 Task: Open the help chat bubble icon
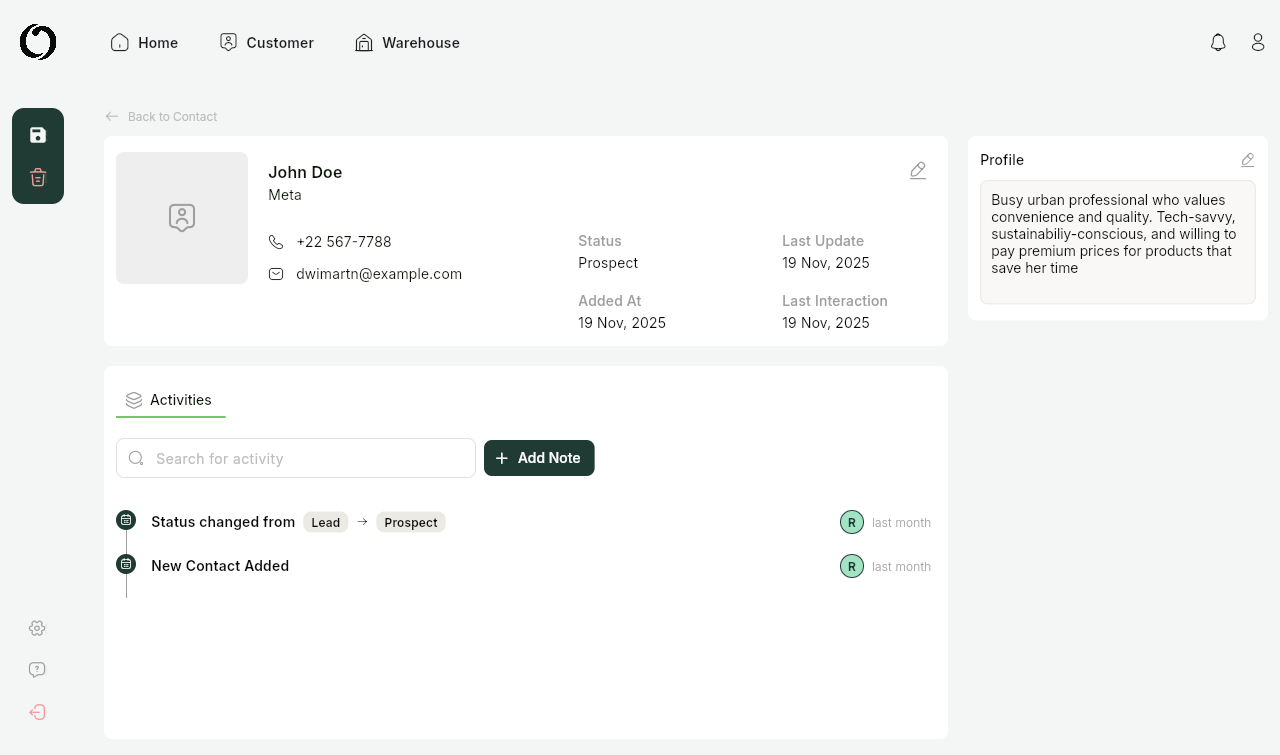click(37, 670)
